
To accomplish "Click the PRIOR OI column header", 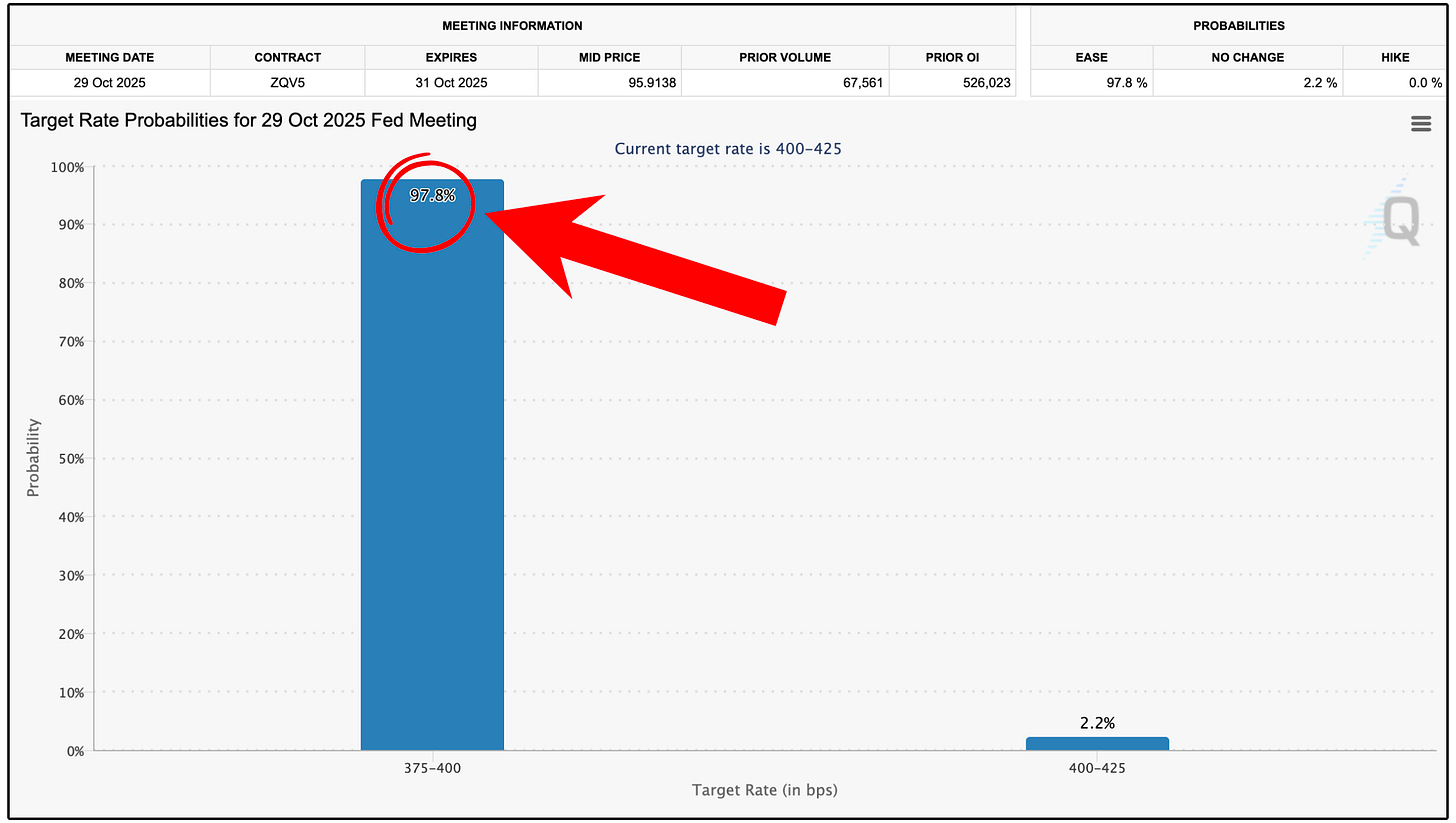I will point(952,57).
